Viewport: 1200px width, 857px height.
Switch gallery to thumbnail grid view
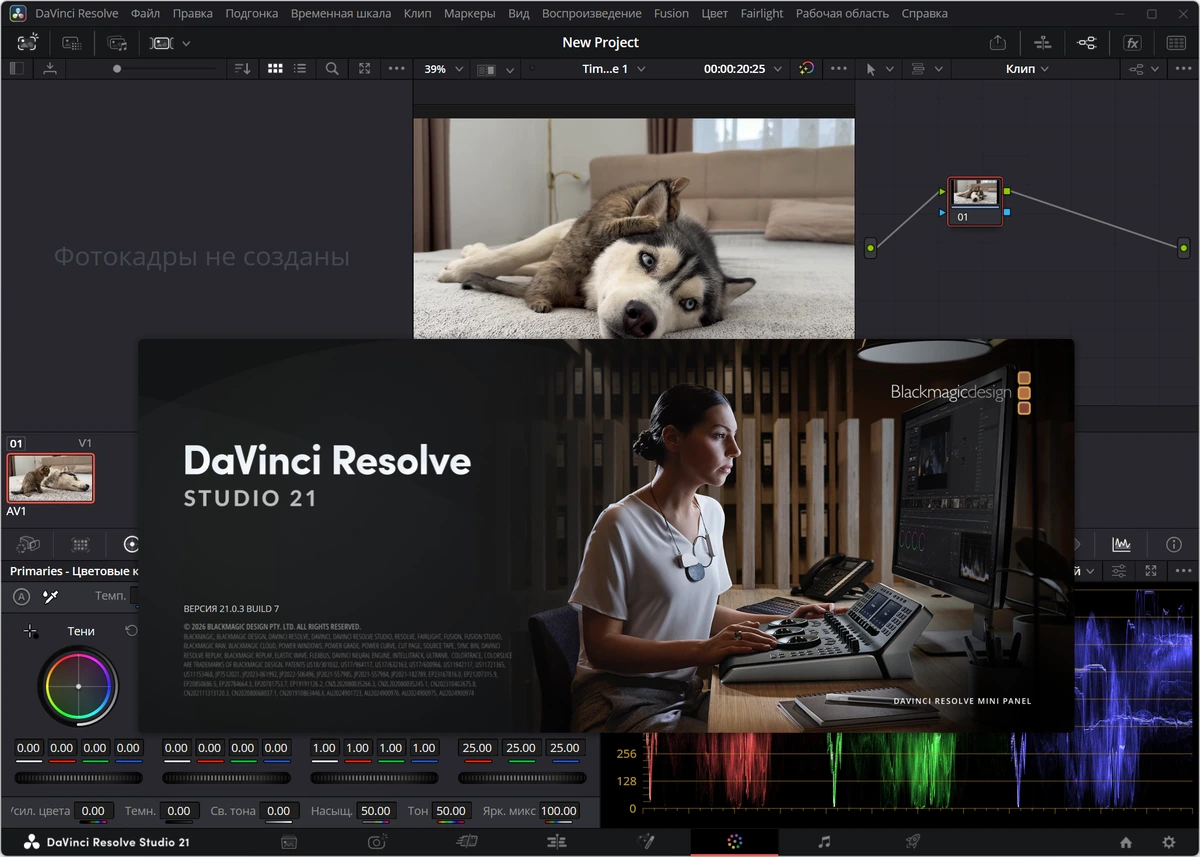tap(275, 69)
